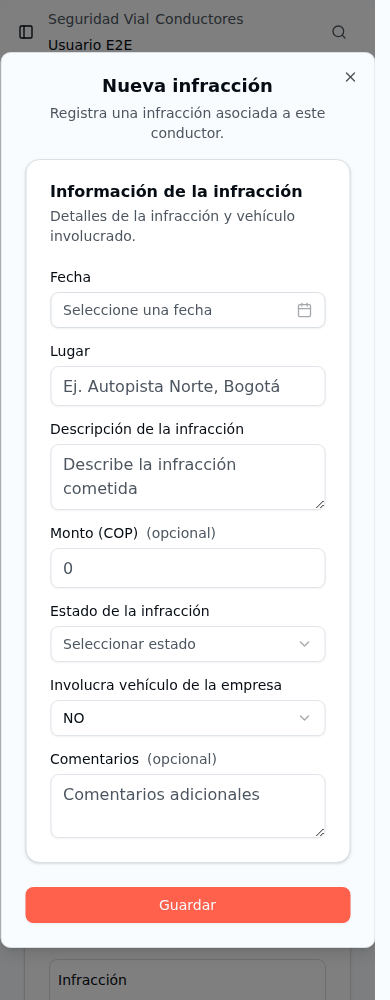Save the infraction with Guardar

pyautogui.click(x=188, y=905)
